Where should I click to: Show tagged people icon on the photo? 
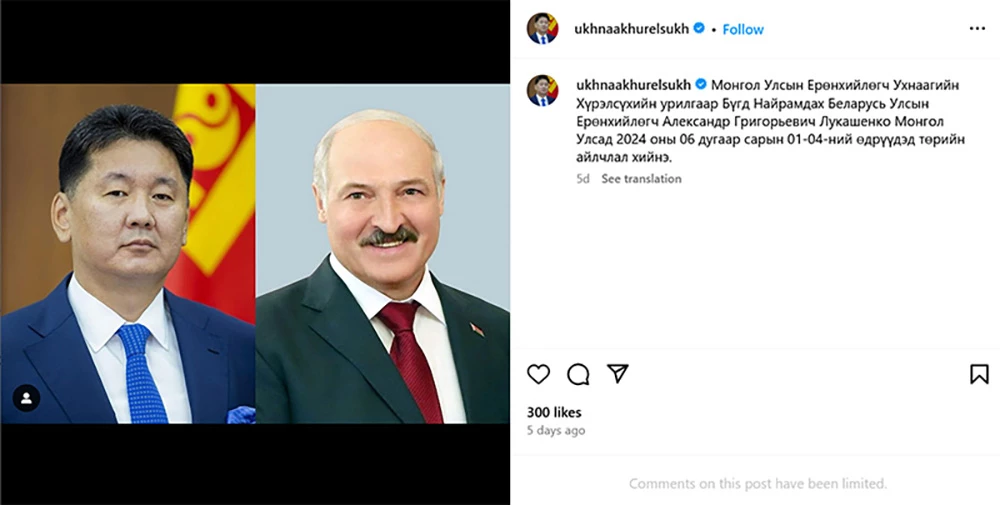27,398
